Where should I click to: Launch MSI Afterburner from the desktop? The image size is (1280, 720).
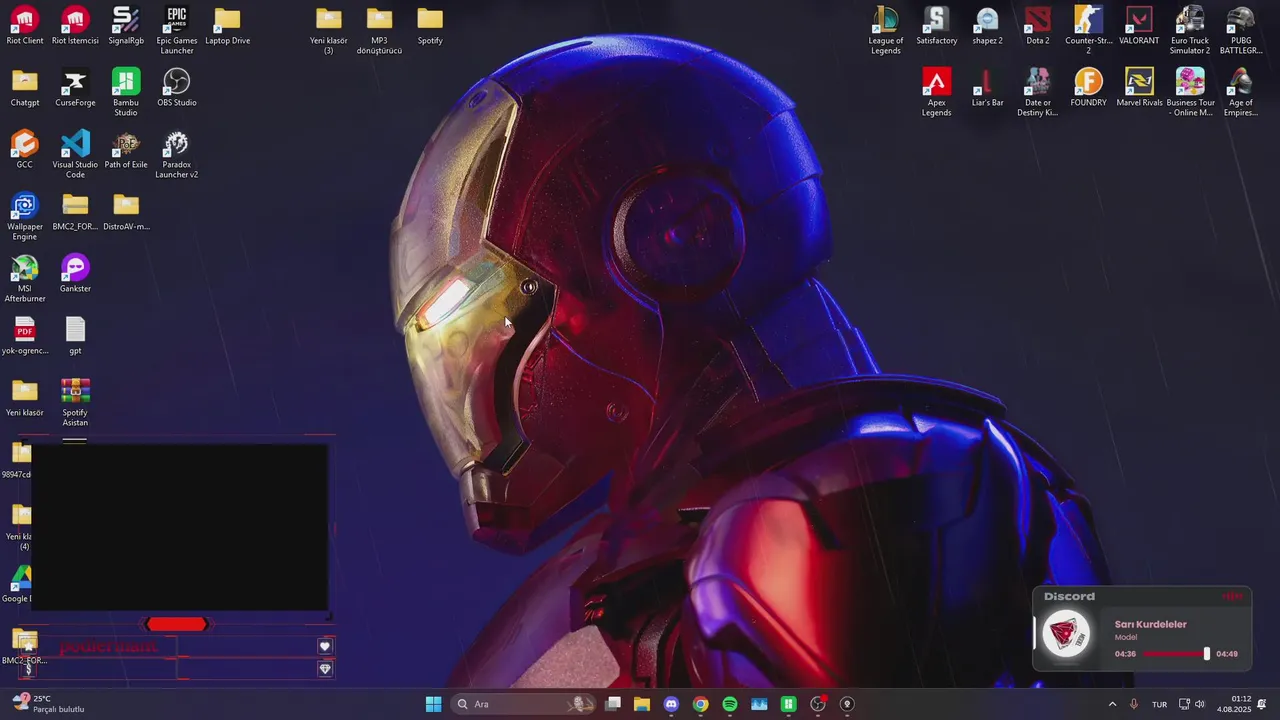click(x=25, y=278)
